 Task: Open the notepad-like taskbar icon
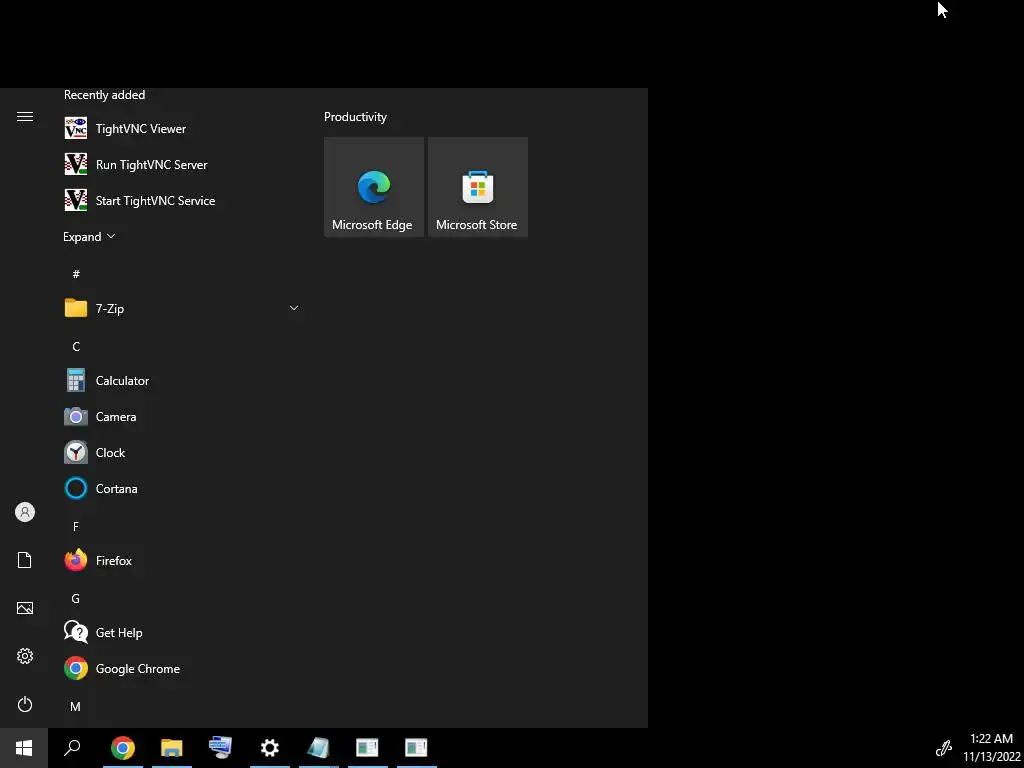319,748
